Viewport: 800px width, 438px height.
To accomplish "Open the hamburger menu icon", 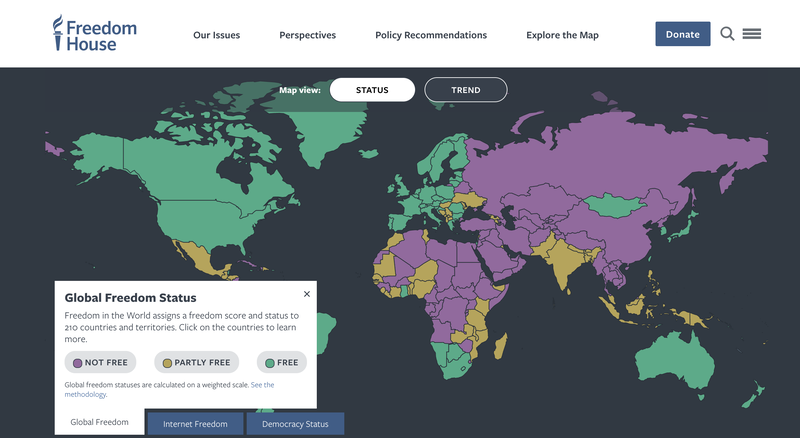I will pos(752,34).
